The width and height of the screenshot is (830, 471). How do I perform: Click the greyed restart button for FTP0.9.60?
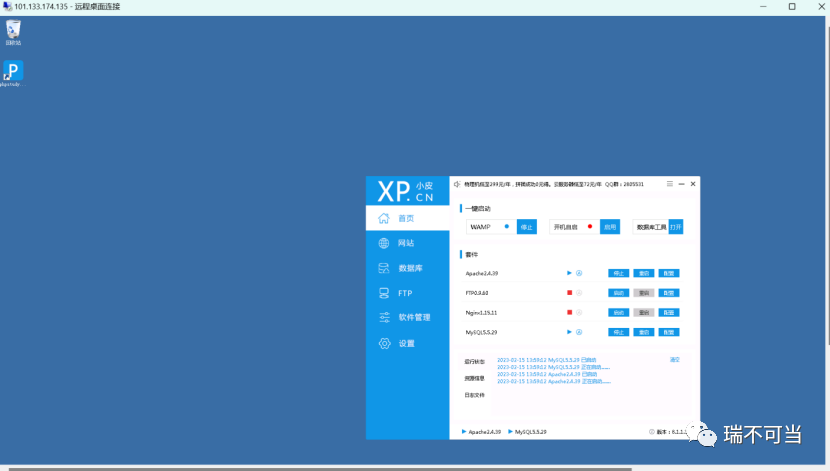click(x=644, y=293)
